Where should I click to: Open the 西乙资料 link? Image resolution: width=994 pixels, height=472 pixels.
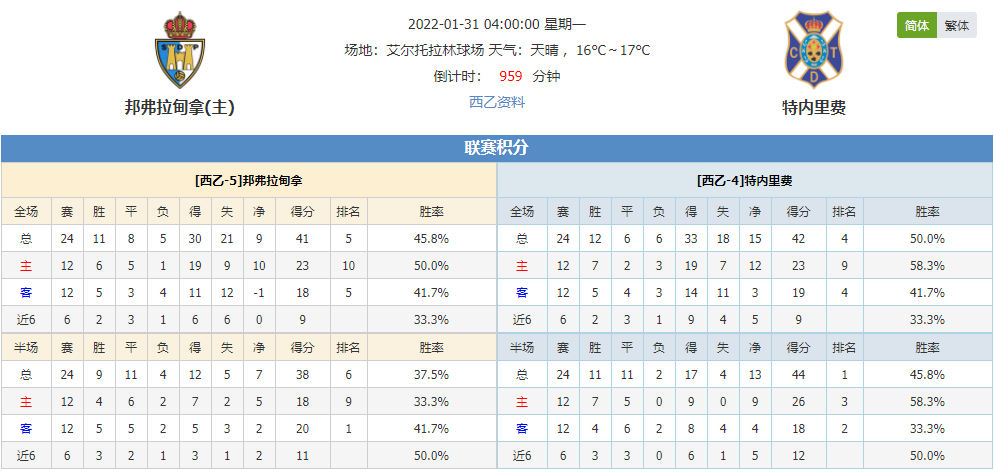(497, 102)
